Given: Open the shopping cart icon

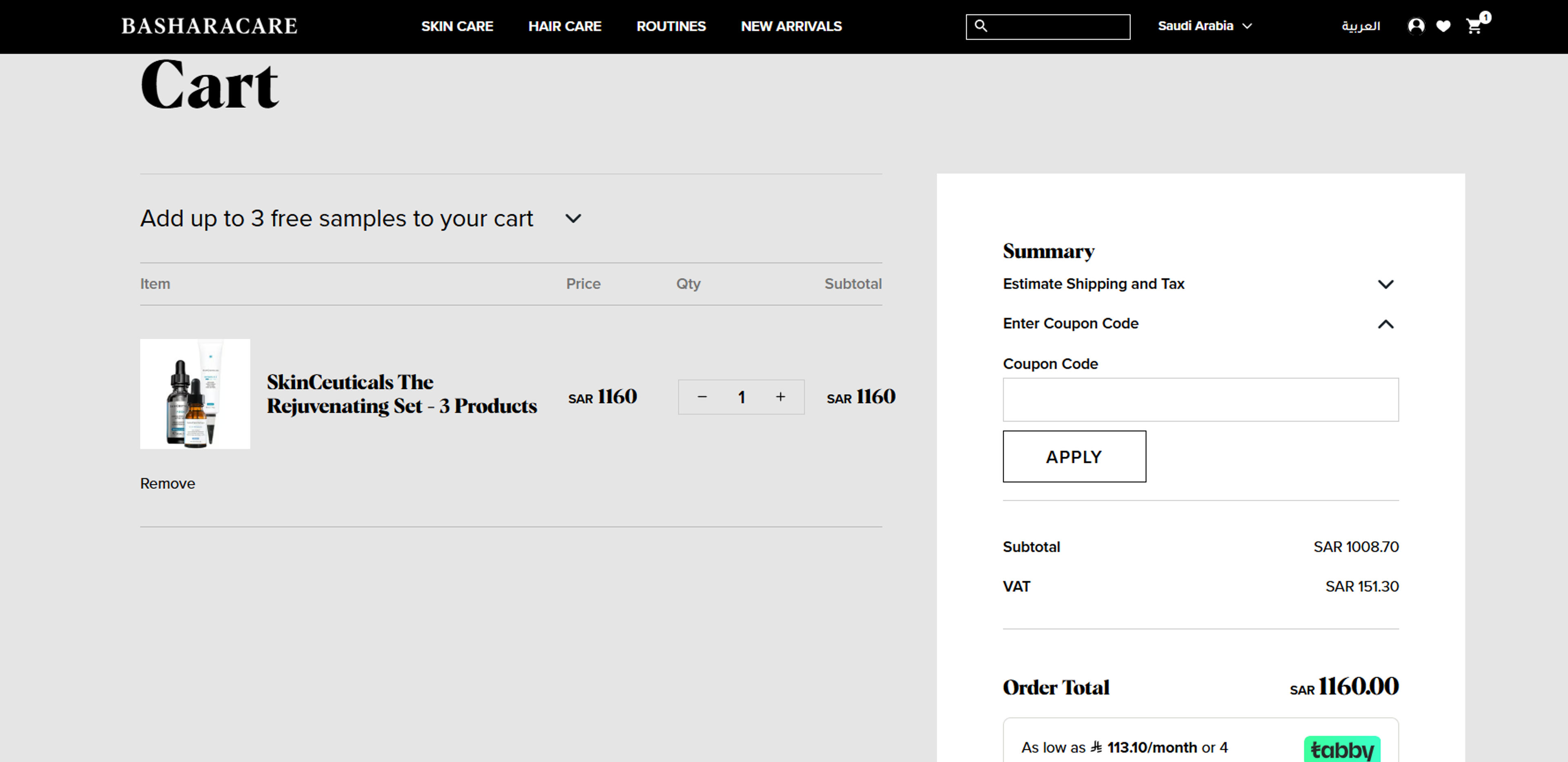Looking at the screenshot, I should [x=1474, y=26].
